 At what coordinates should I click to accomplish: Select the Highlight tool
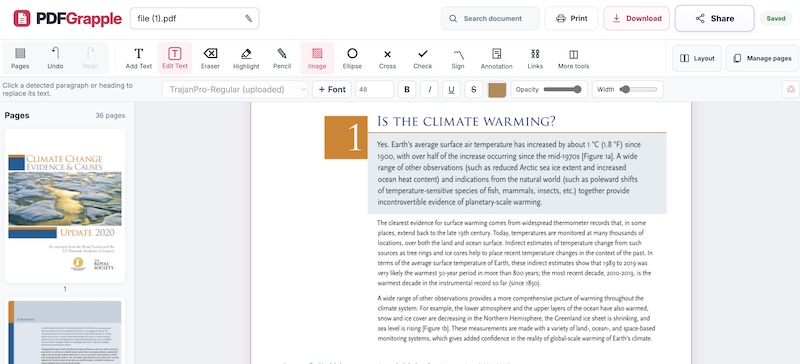point(246,58)
